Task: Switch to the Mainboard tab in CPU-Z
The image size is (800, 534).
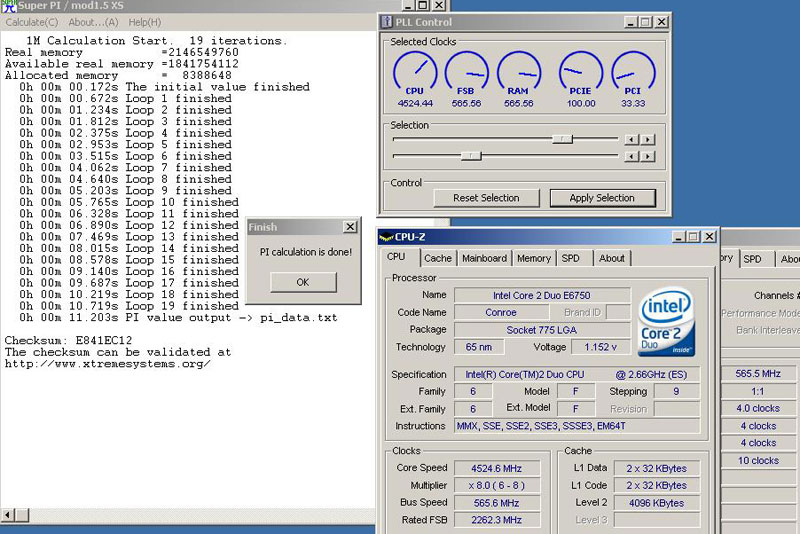Action: [484, 258]
